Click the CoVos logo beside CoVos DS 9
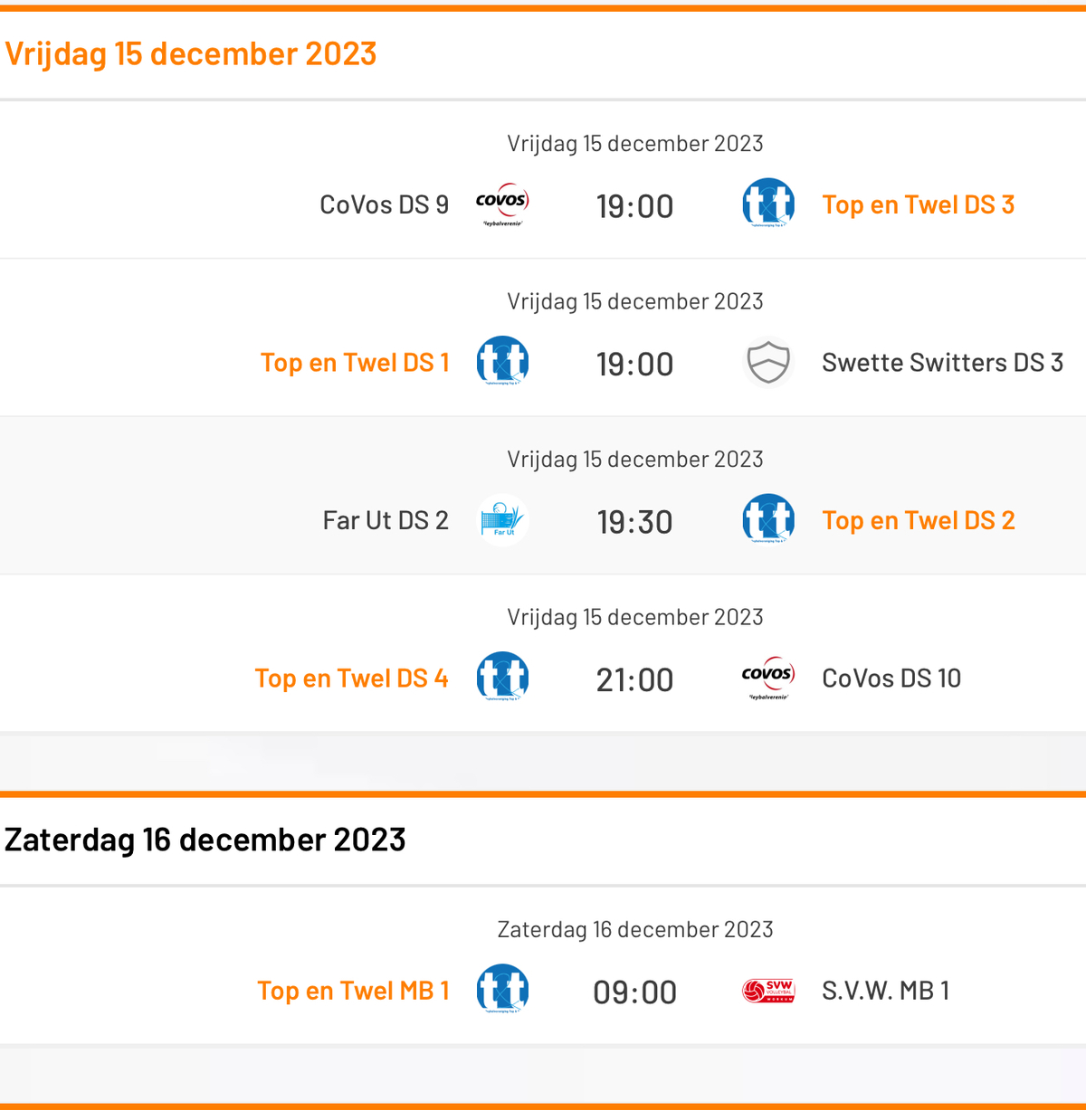 pos(502,204)
